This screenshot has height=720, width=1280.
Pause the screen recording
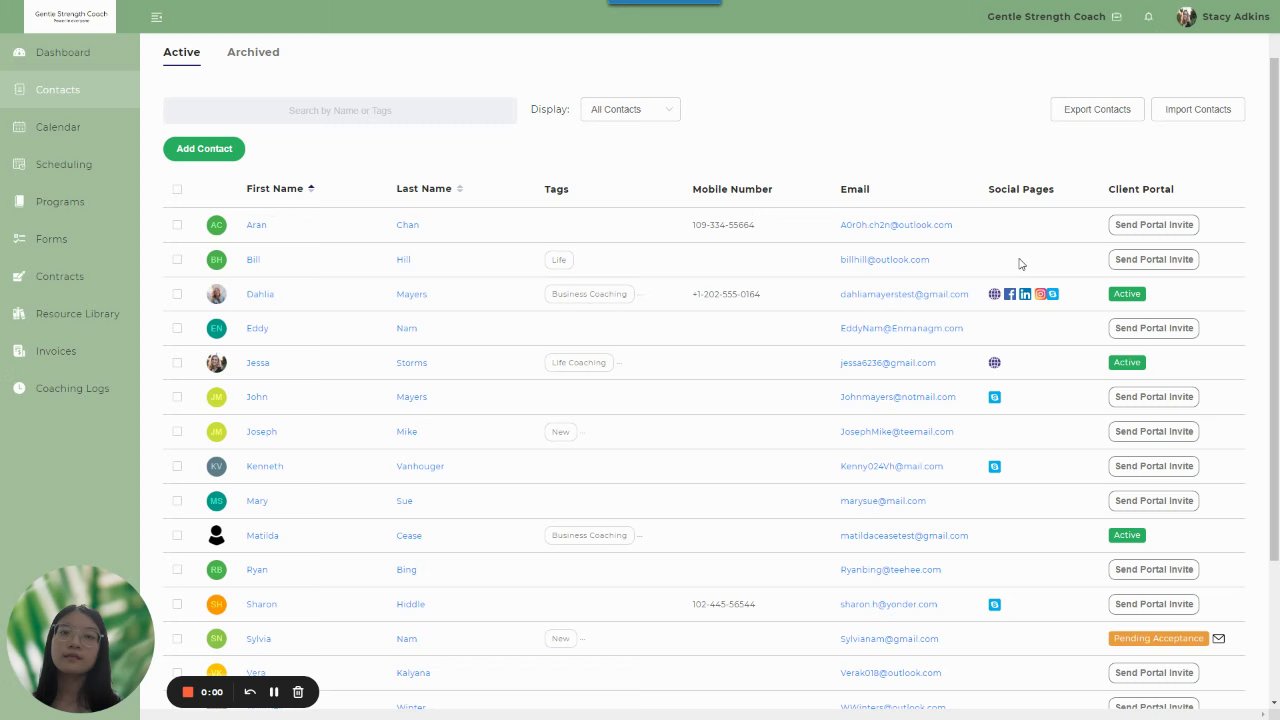pos(274,692)
